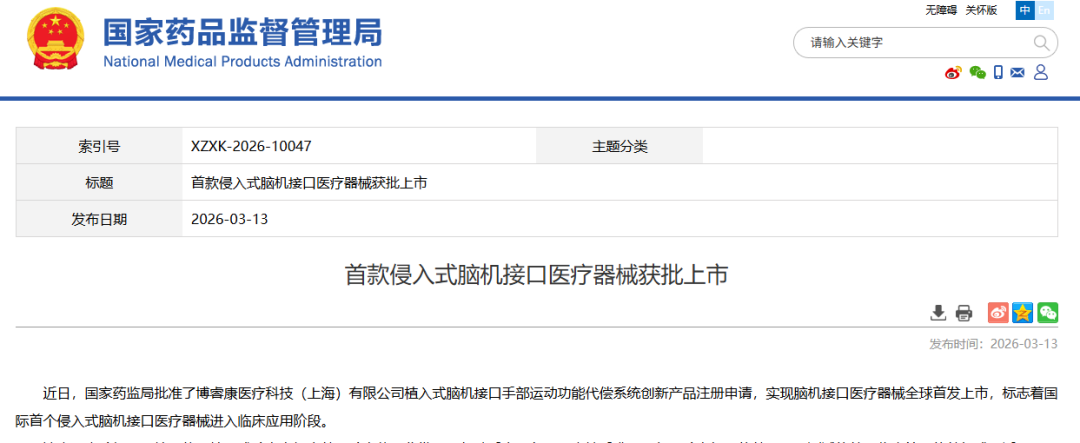This screenshot has height=443, width=1080.
Task: Click the national emblem logo
Action: coord(55,39)
